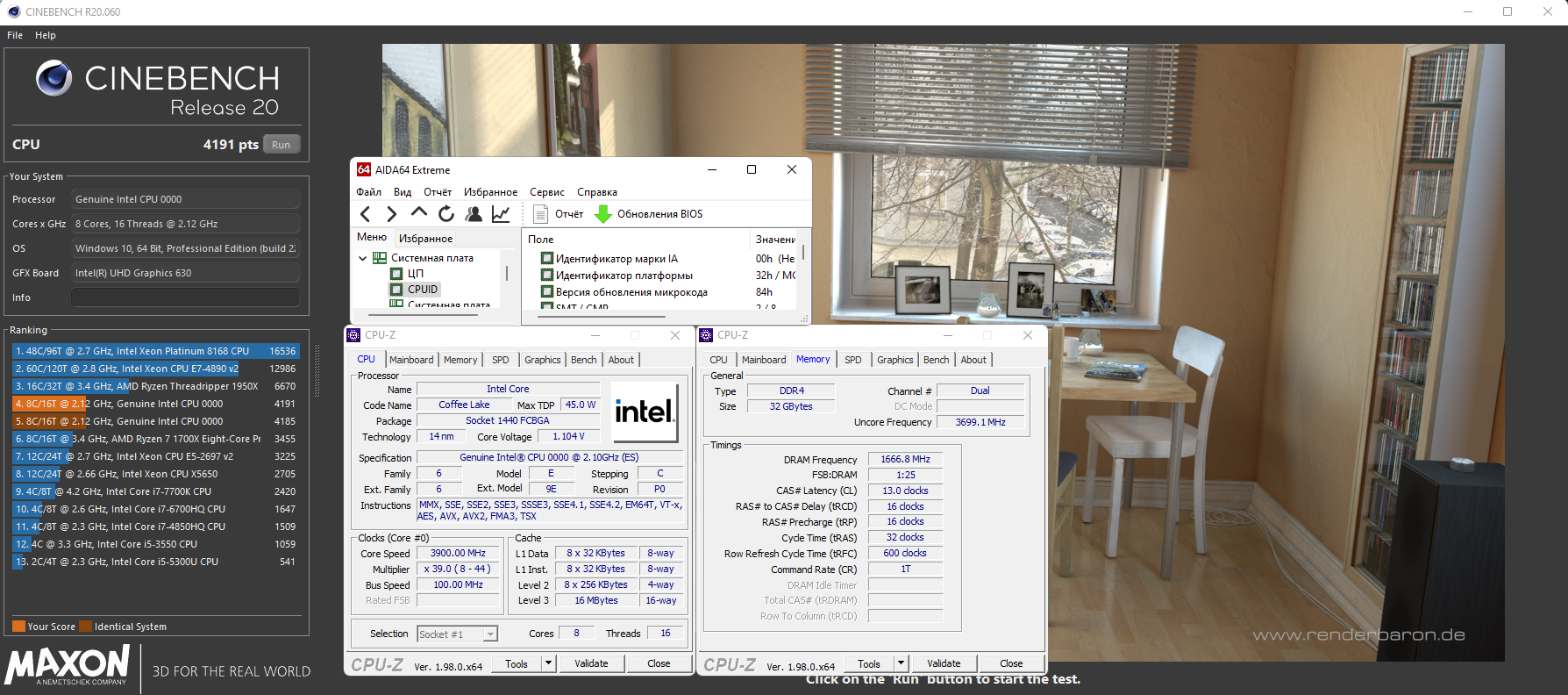Select the AMD Ryzen Threadripper 1950X ranking row
This screenshot has width=1568, height=695.
[155, 386]
